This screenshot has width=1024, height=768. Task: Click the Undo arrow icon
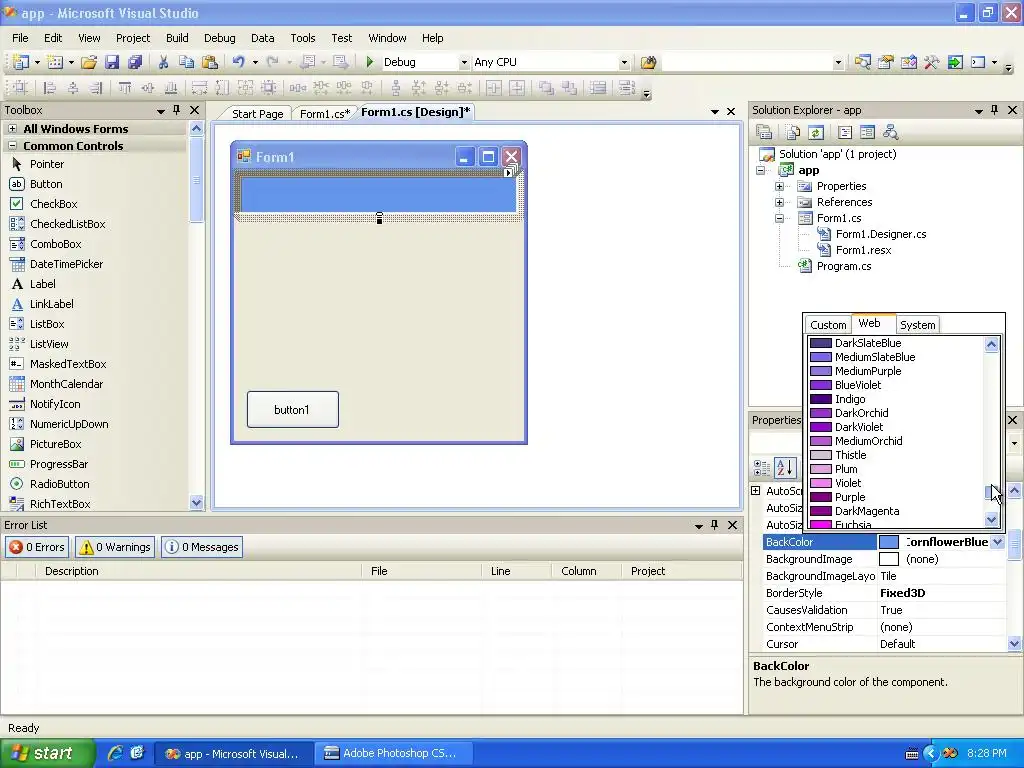coord(238,62)
